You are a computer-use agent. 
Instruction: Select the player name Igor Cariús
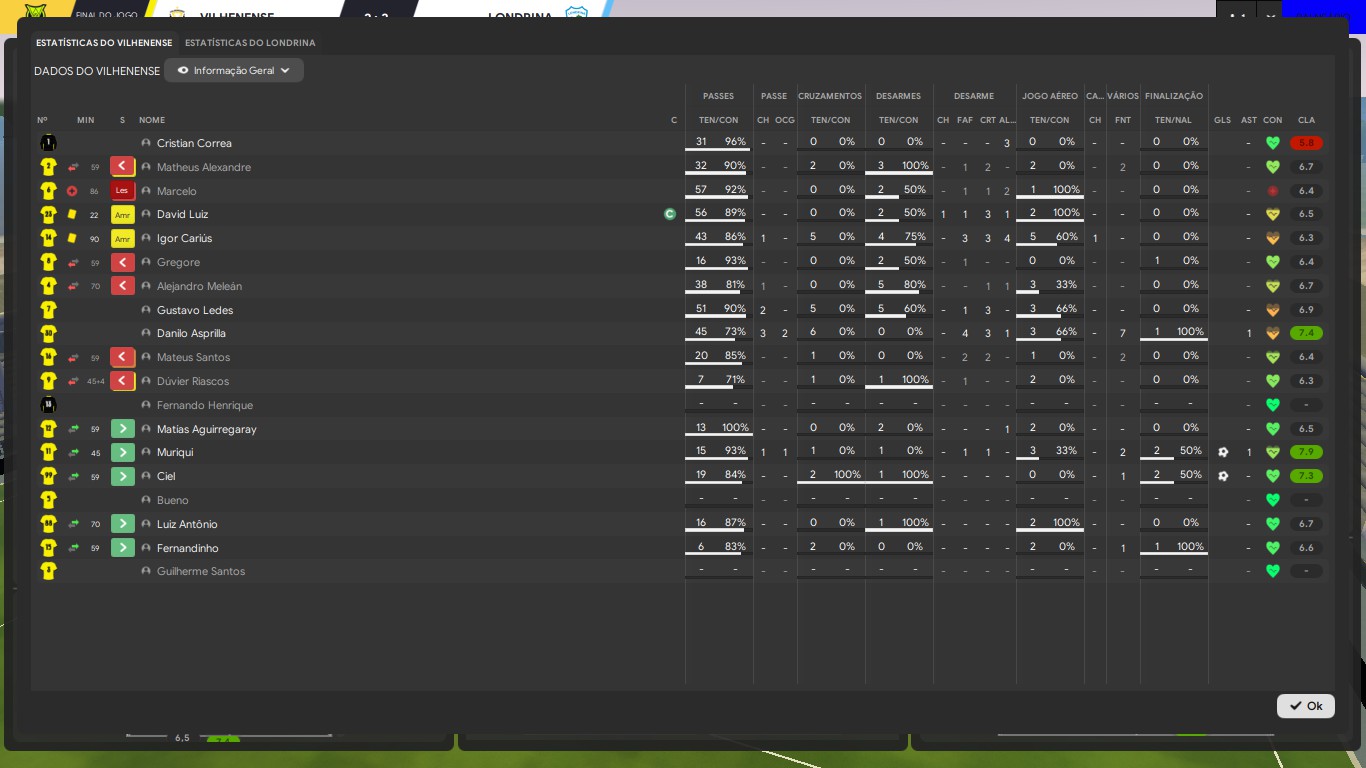click(184, 239)
